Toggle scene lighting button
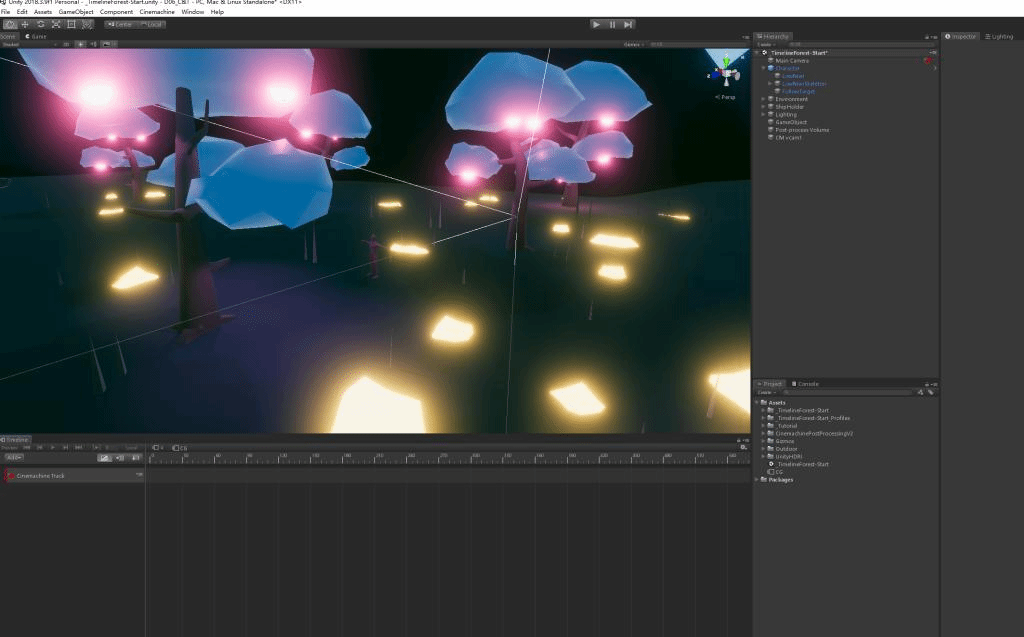The height and width of the screenshot is (637, 1024). [x=80, y=44]
